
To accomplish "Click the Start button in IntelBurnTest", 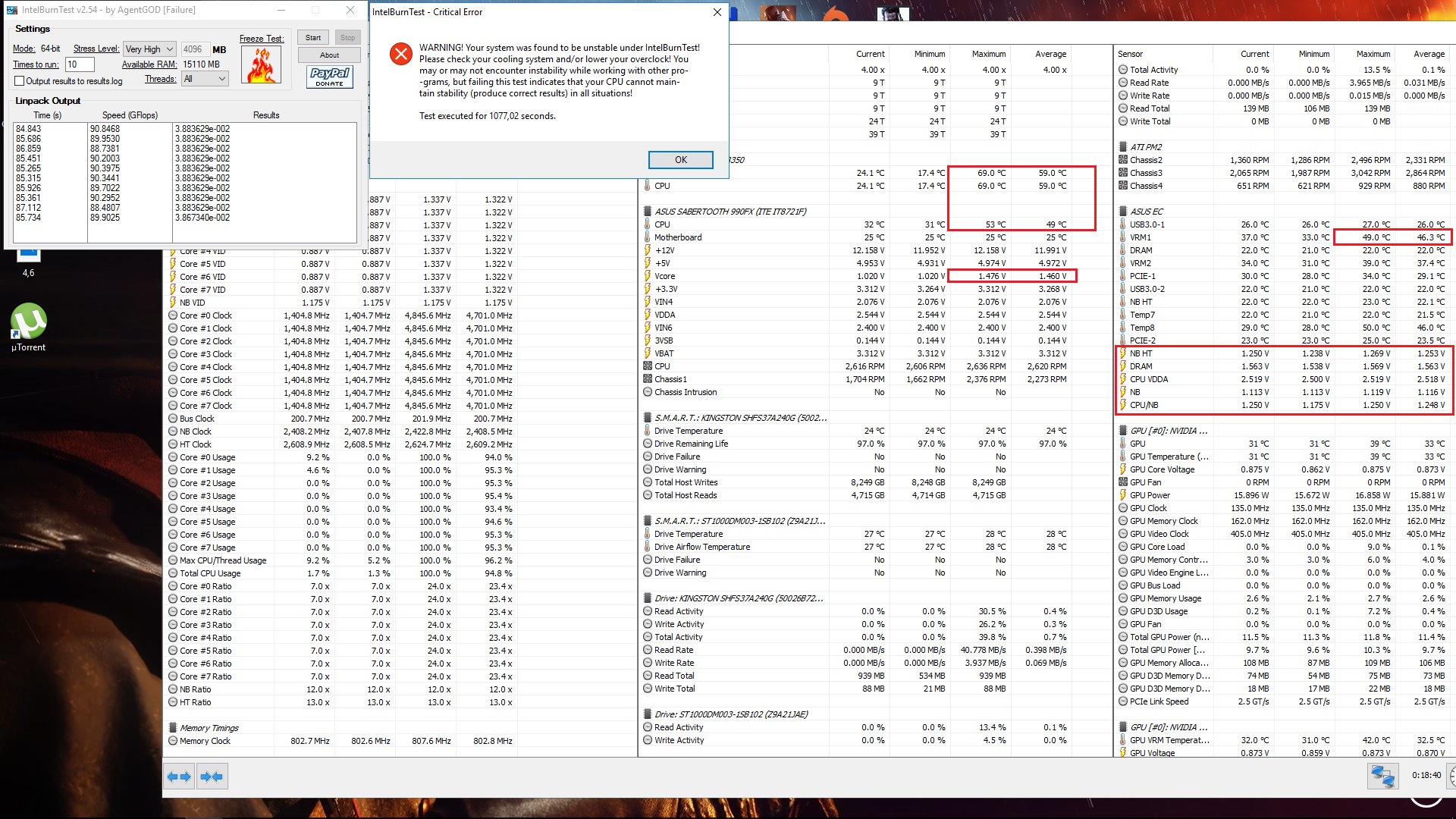I will coord(313,37).
